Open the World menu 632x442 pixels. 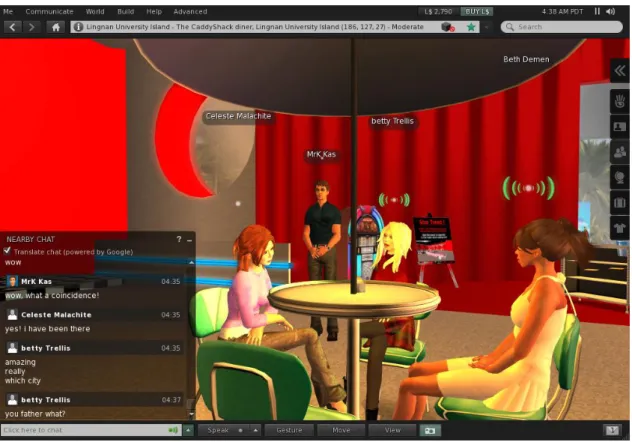point(95,11)
